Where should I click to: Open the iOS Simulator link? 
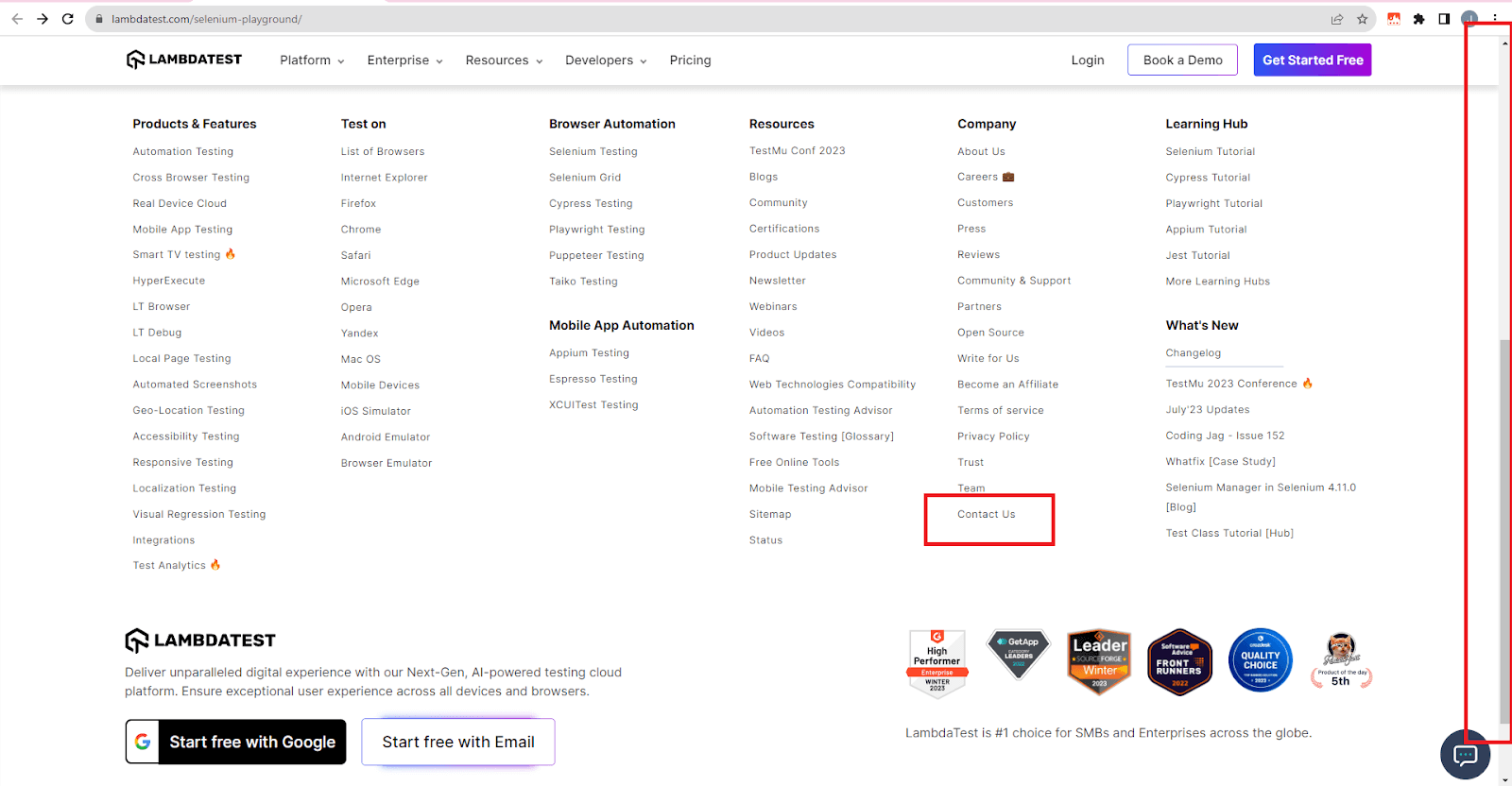376,411
